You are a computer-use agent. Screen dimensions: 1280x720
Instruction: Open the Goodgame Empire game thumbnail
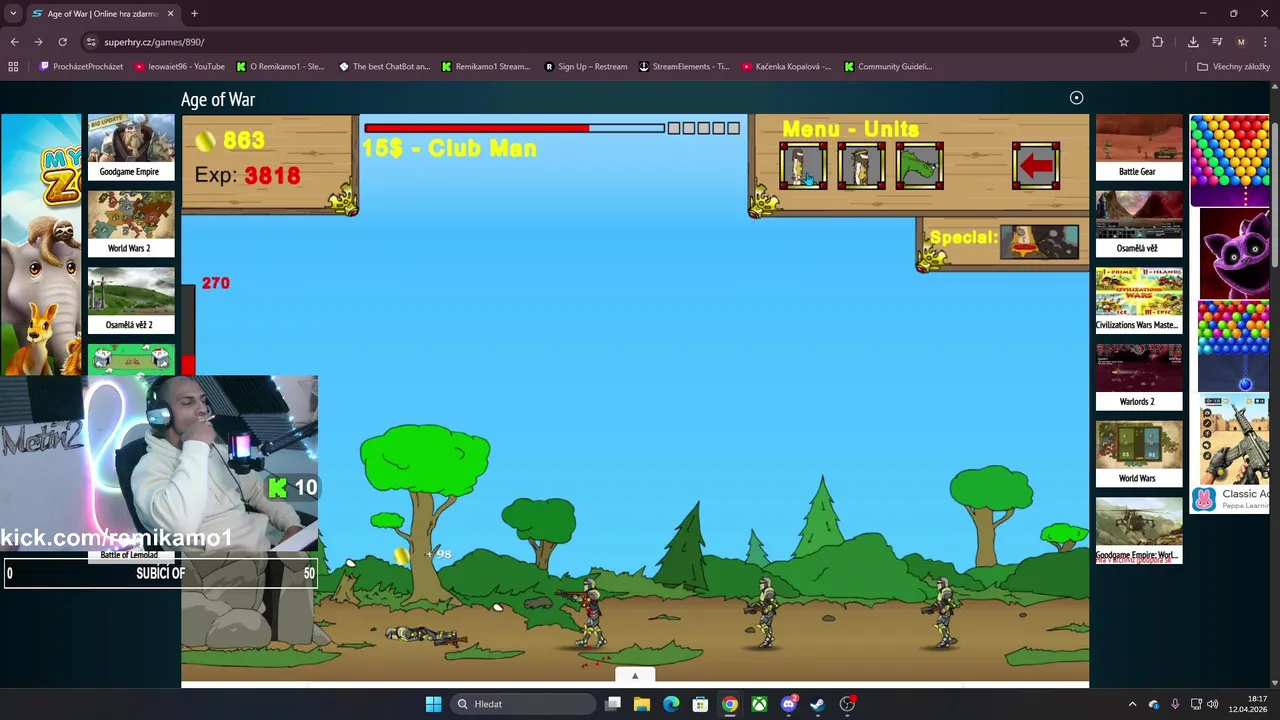130,147
